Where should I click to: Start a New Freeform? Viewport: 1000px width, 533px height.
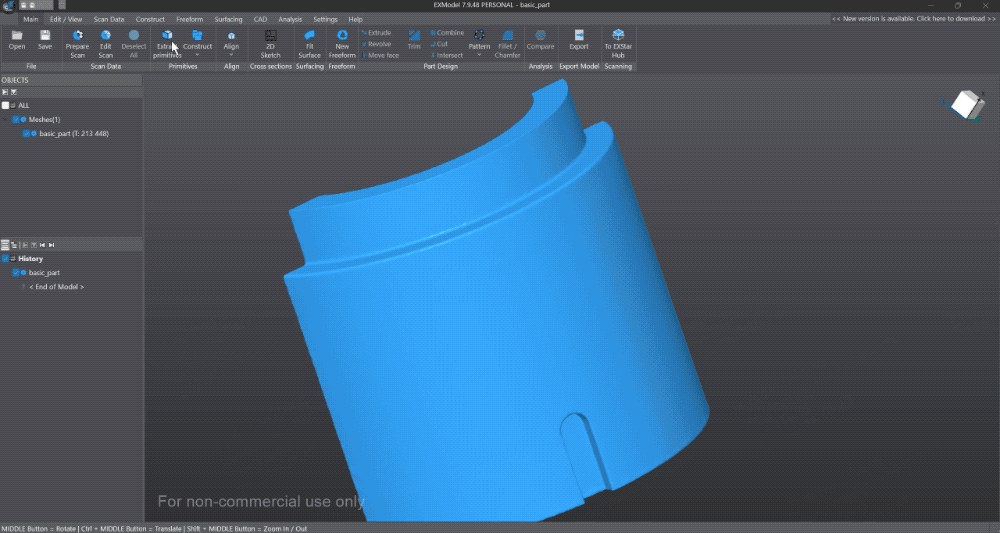pos(342,40)
